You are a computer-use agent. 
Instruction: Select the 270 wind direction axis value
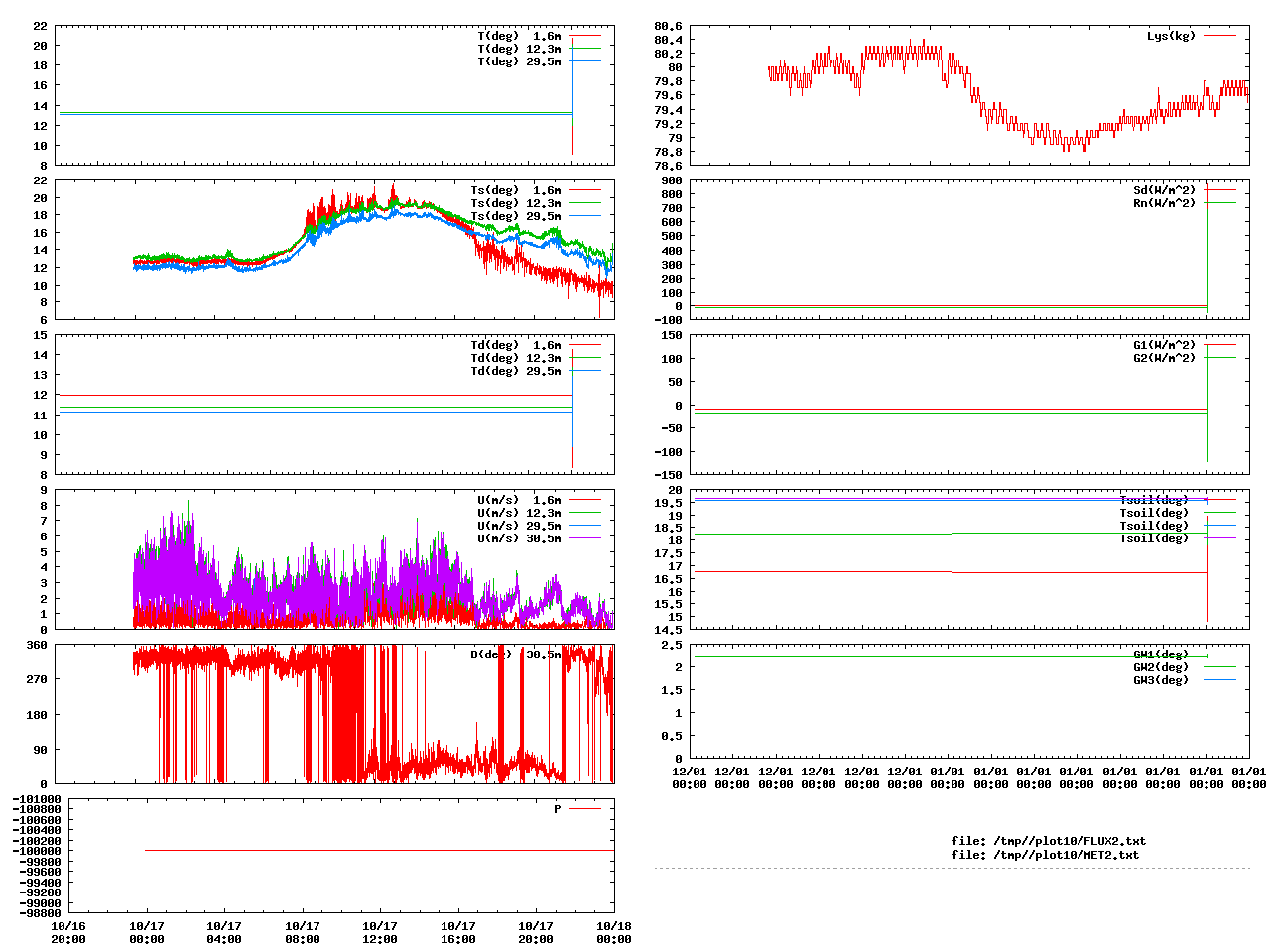37,679
